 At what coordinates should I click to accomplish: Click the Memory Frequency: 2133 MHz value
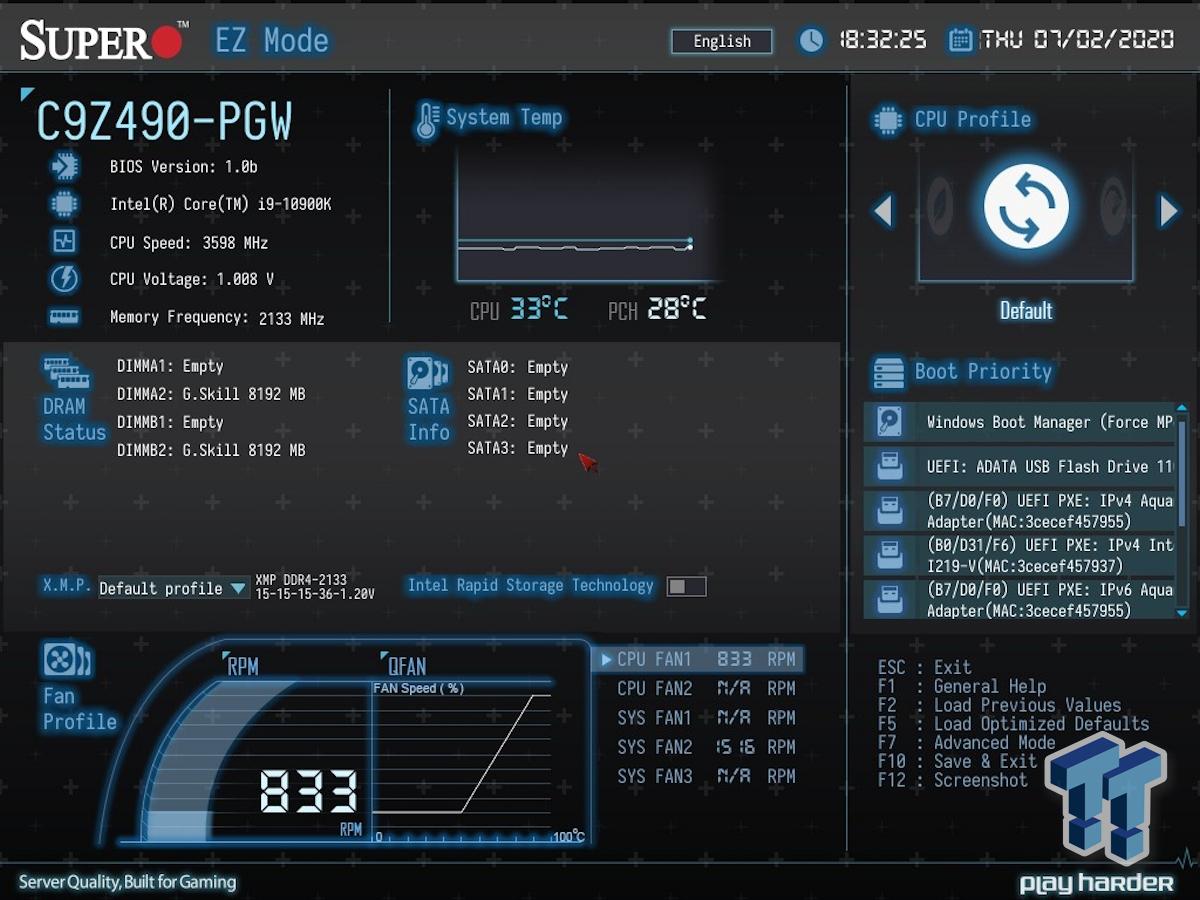pyautogui.click(x=217, y=318)
